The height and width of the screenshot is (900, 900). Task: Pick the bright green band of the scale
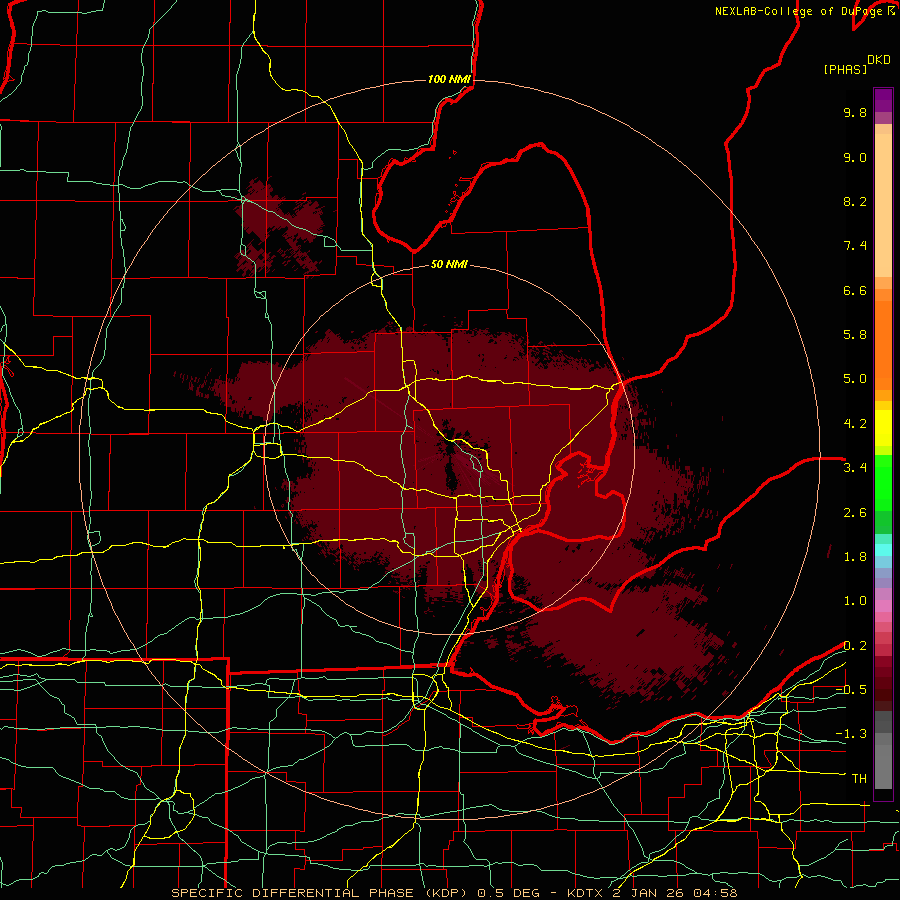(883, 483)
